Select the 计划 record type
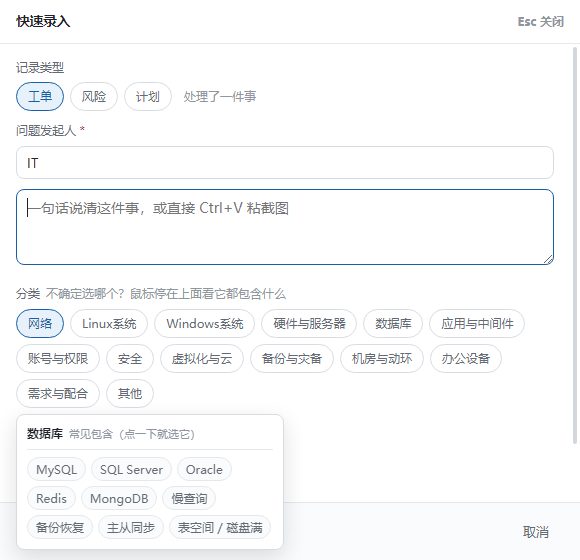This screenshot has height=560, width=580. (x=148, y=97)
